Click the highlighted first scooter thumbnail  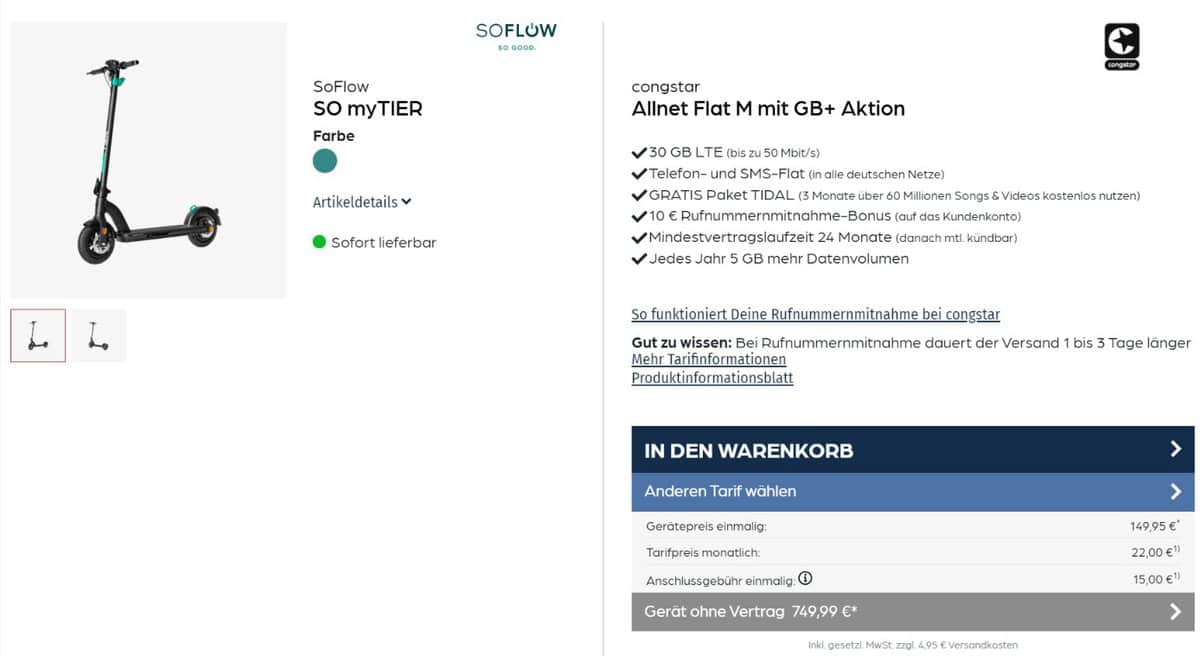[x=37, y=335]
